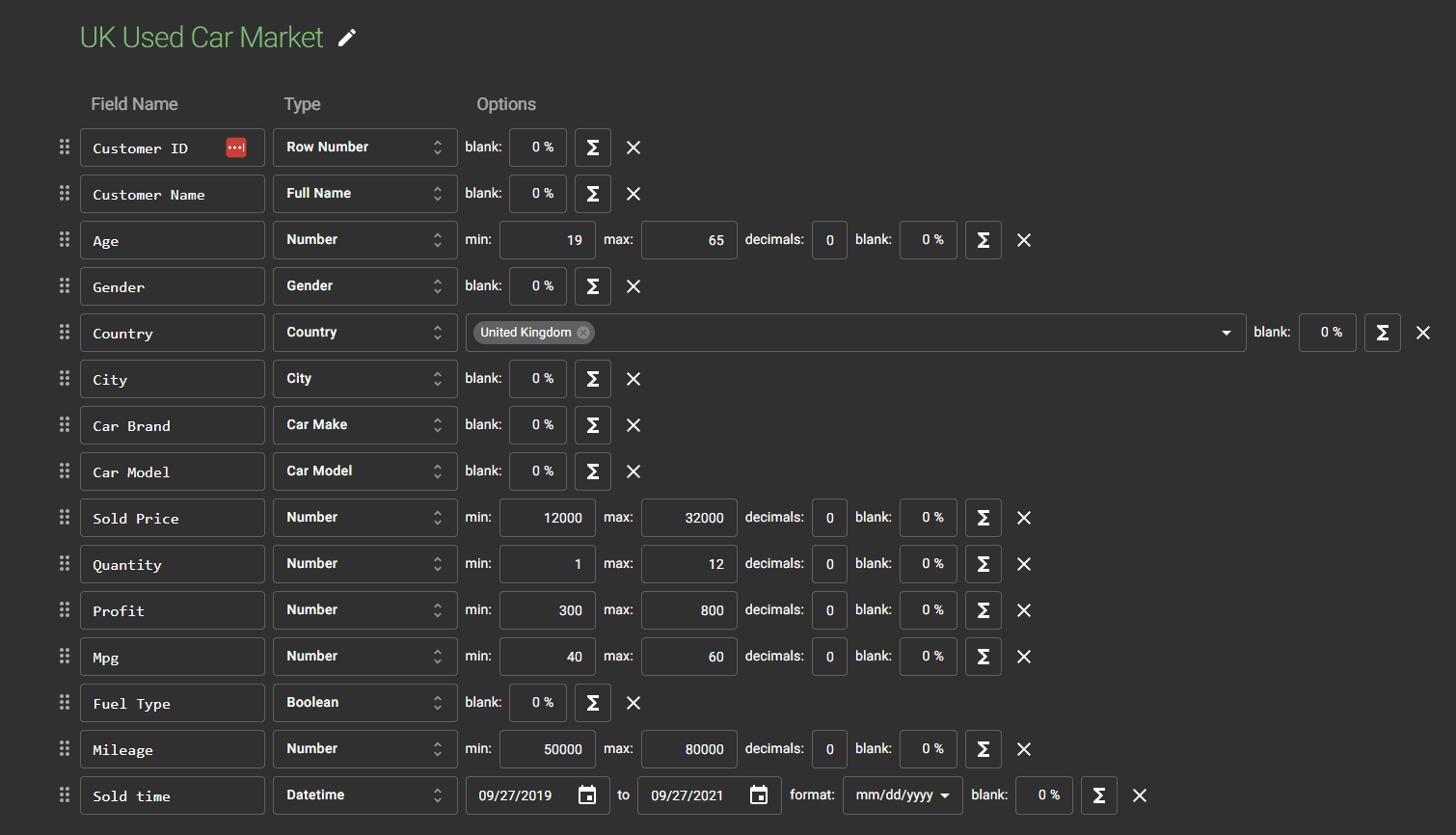Click the Age max value 65
The width and height of the screenshot is (1456, 835).
689,240
